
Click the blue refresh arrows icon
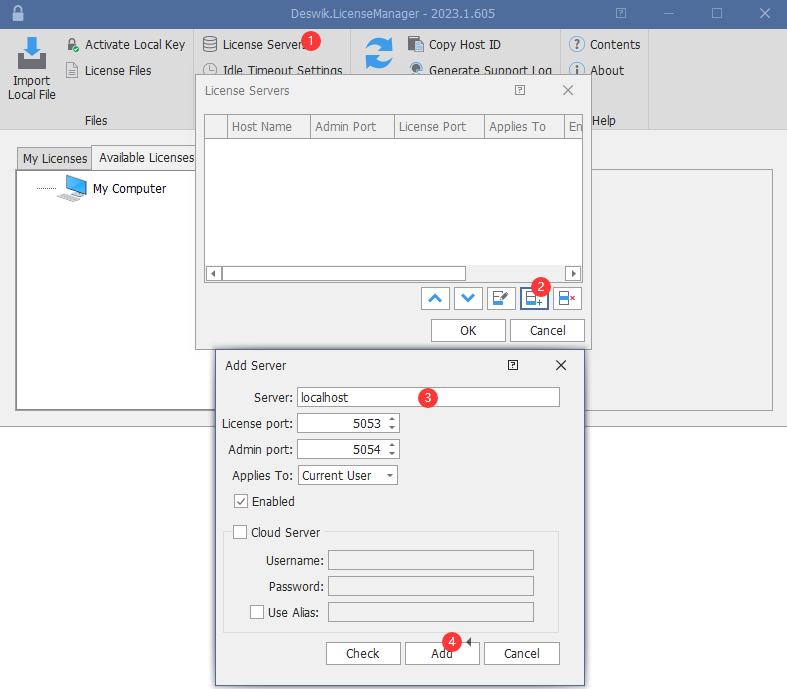[379, 53]
